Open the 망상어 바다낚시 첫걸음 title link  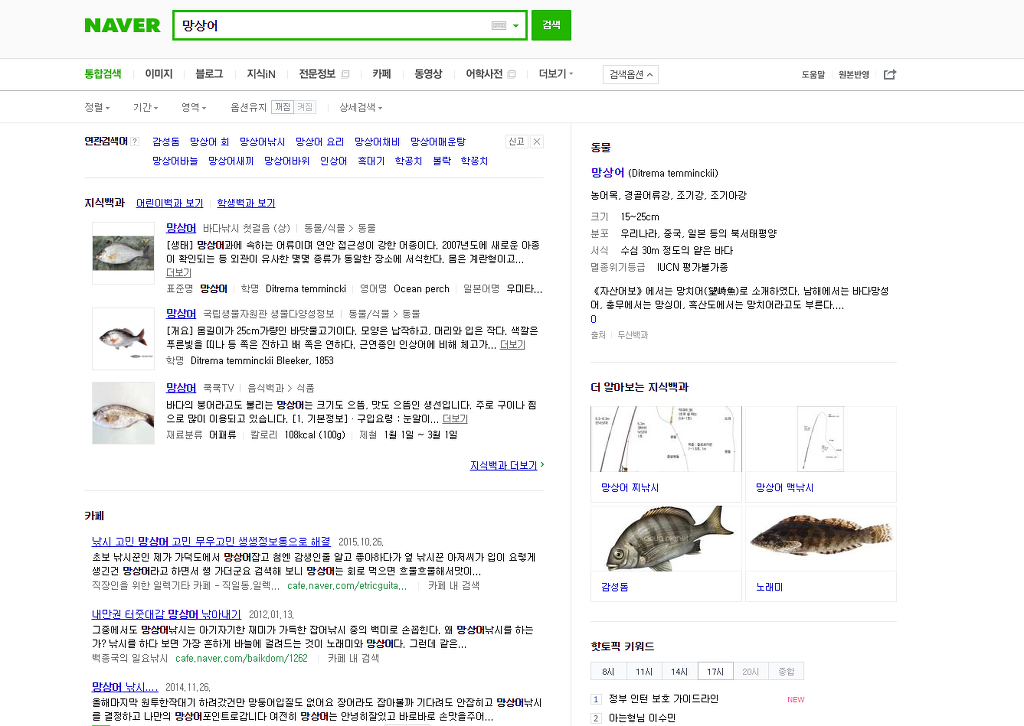pyautogui.click(x=181, y=228)
